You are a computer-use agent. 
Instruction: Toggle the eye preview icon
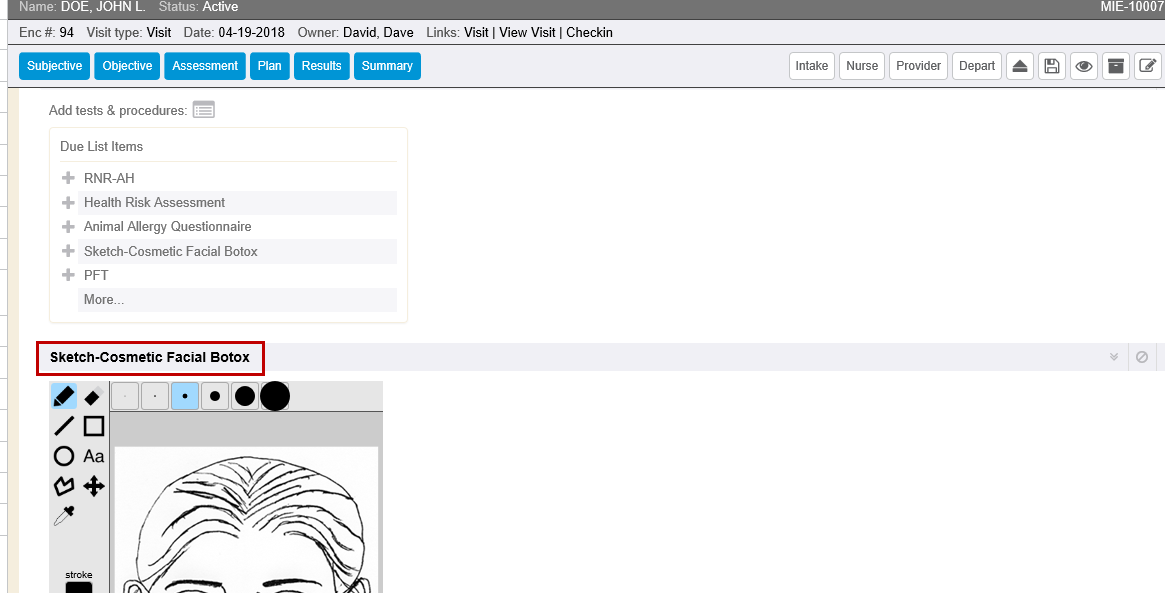click(1083, 66)
